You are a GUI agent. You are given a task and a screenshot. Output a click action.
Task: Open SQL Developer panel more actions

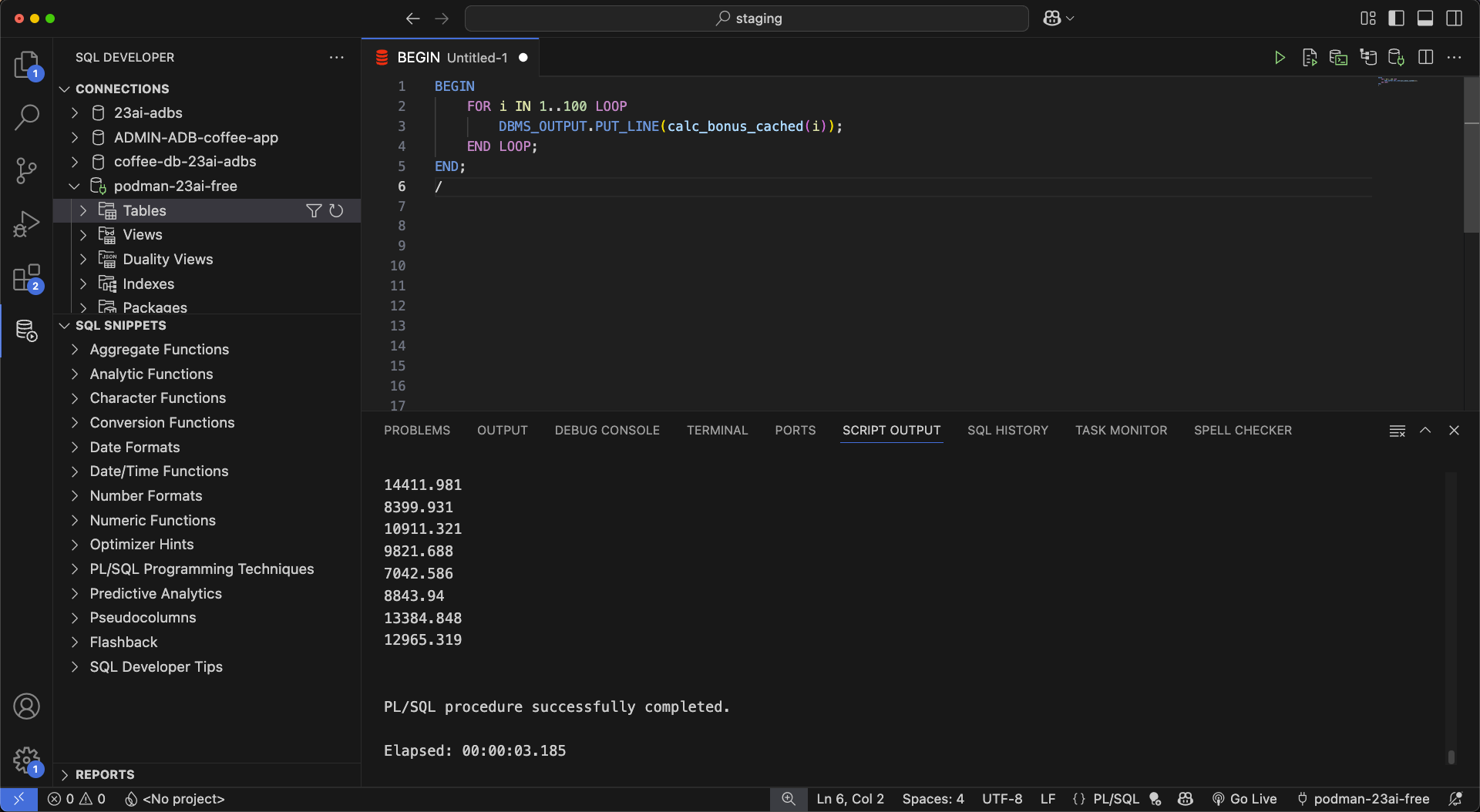(x=337, y=58)
